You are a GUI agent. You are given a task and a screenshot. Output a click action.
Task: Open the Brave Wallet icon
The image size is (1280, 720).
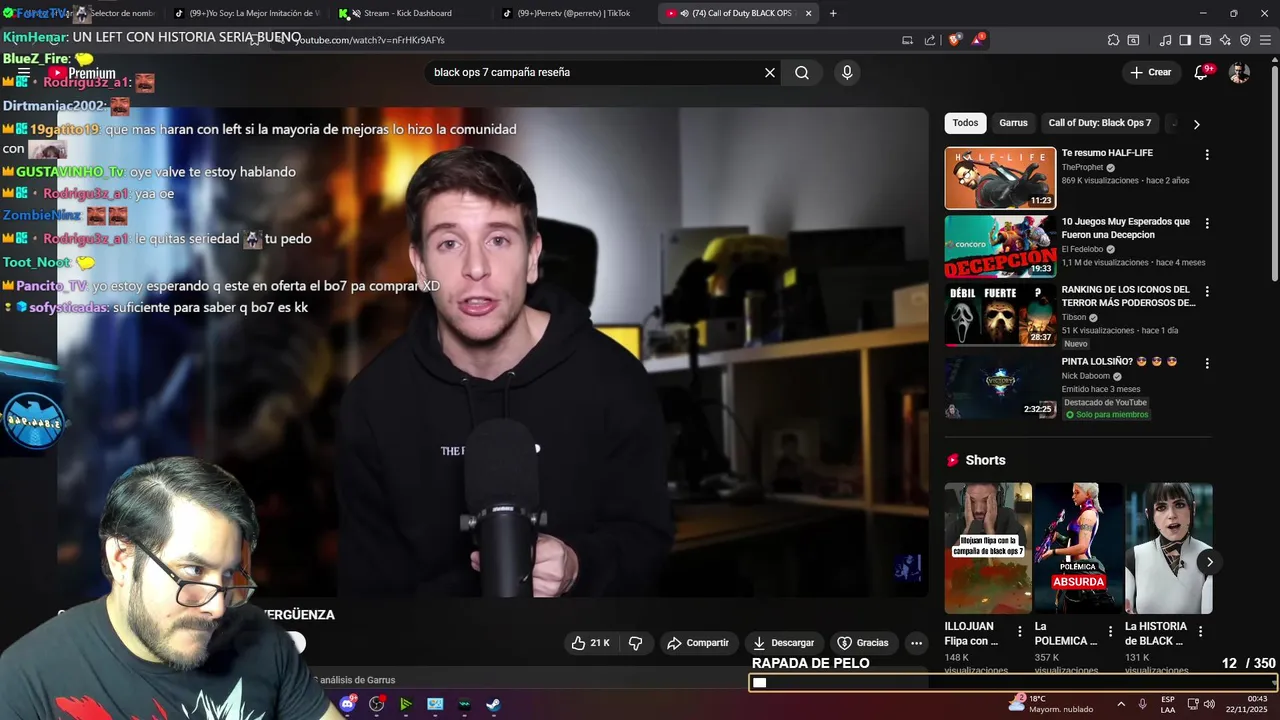click(x=1205, y=40)
